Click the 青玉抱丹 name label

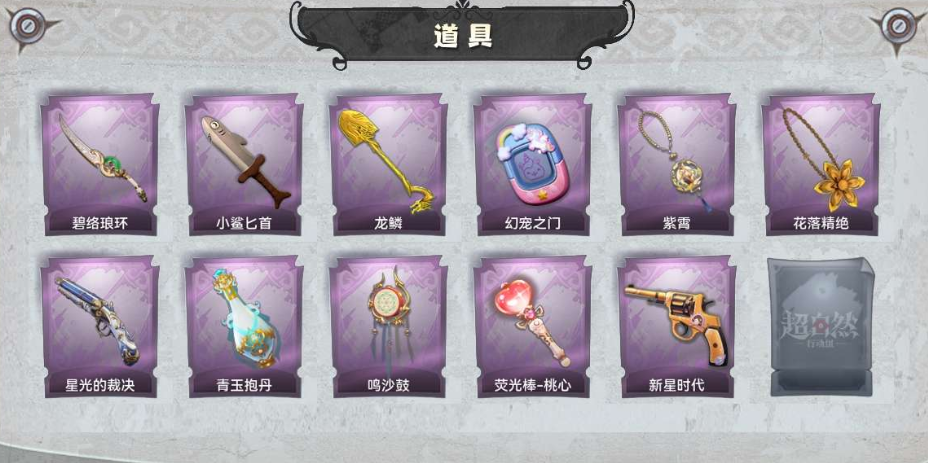coord(244,385)
